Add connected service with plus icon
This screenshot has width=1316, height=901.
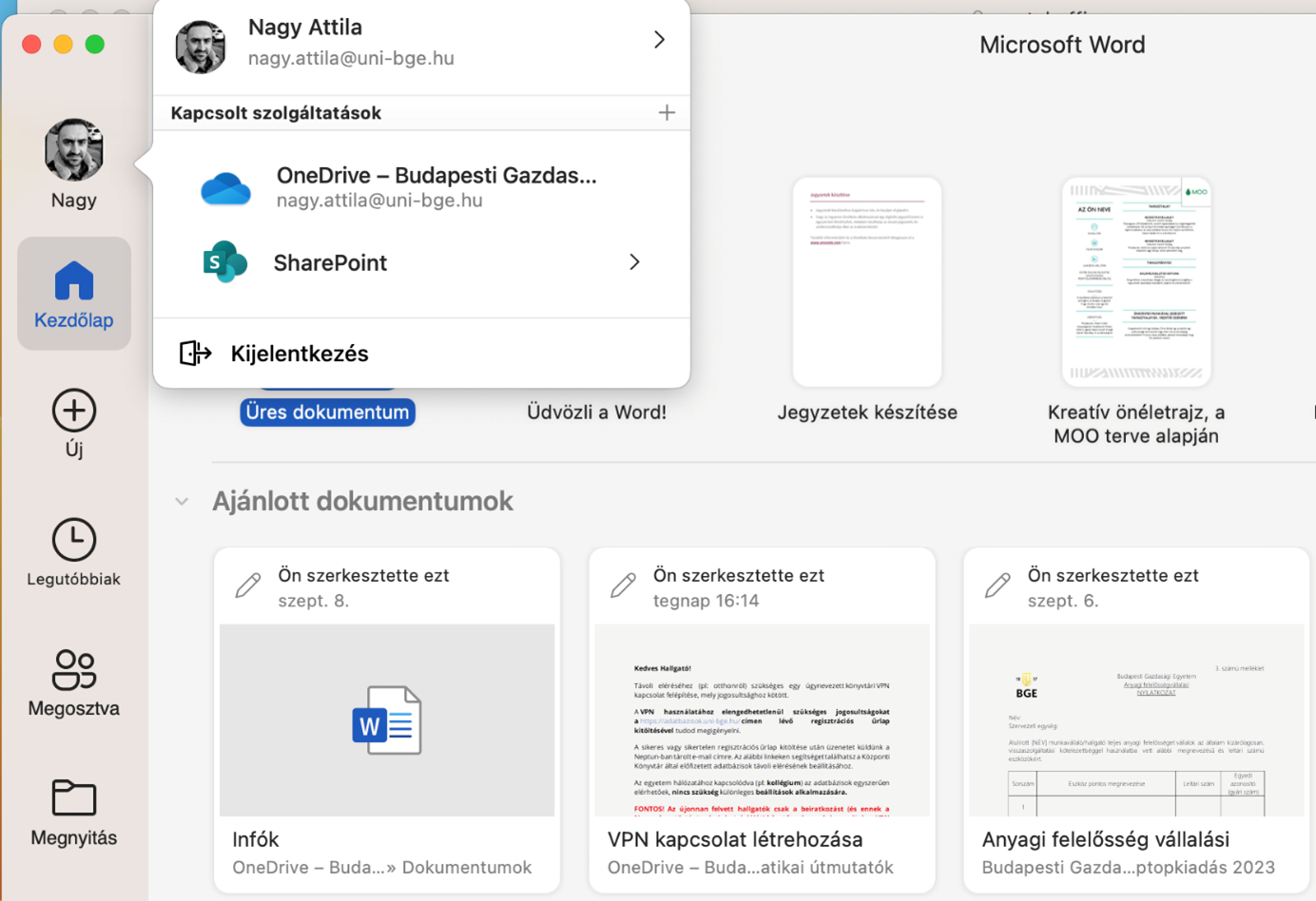(x=667, y=113)
